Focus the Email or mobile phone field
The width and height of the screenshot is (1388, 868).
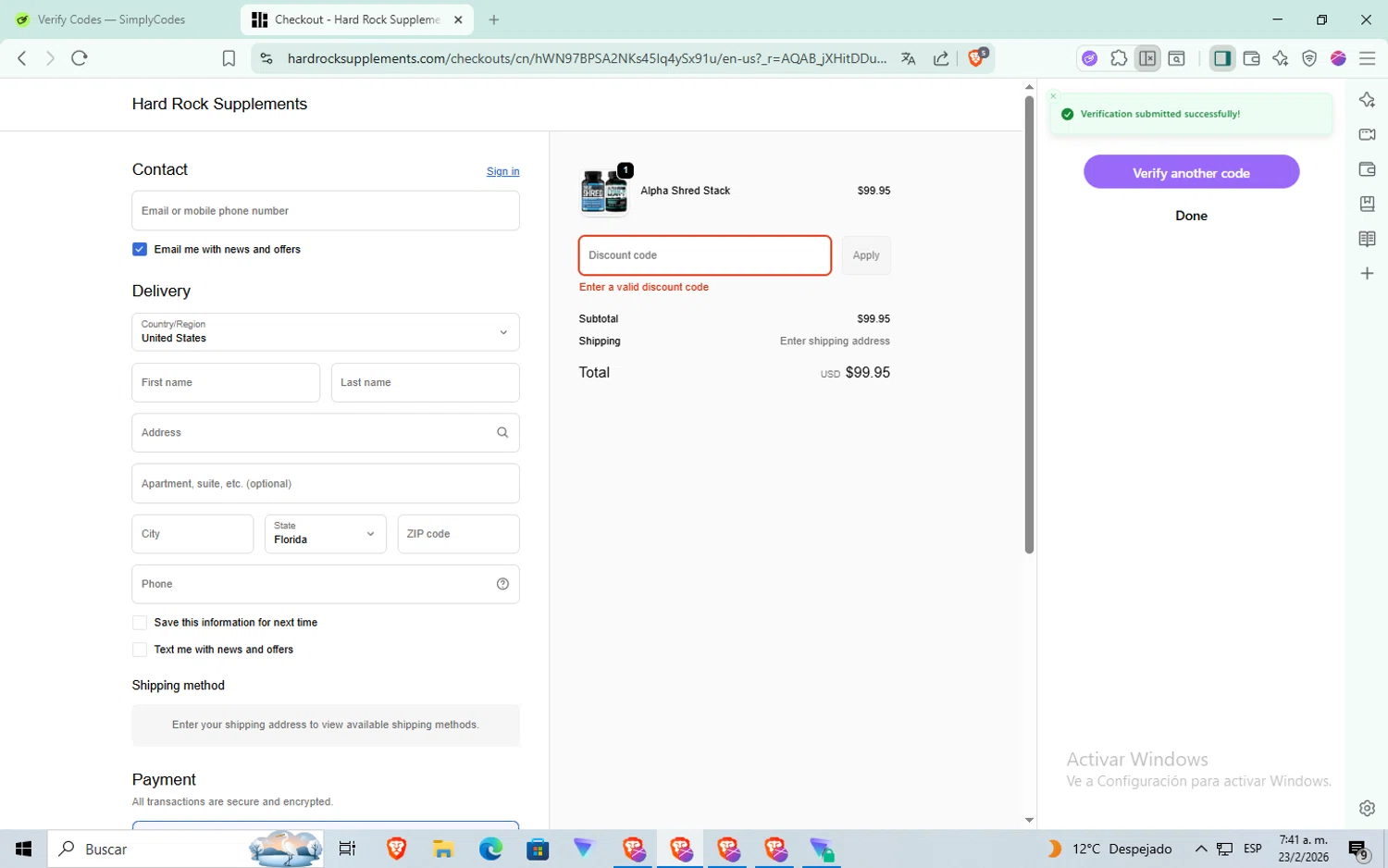coord(326,211)
